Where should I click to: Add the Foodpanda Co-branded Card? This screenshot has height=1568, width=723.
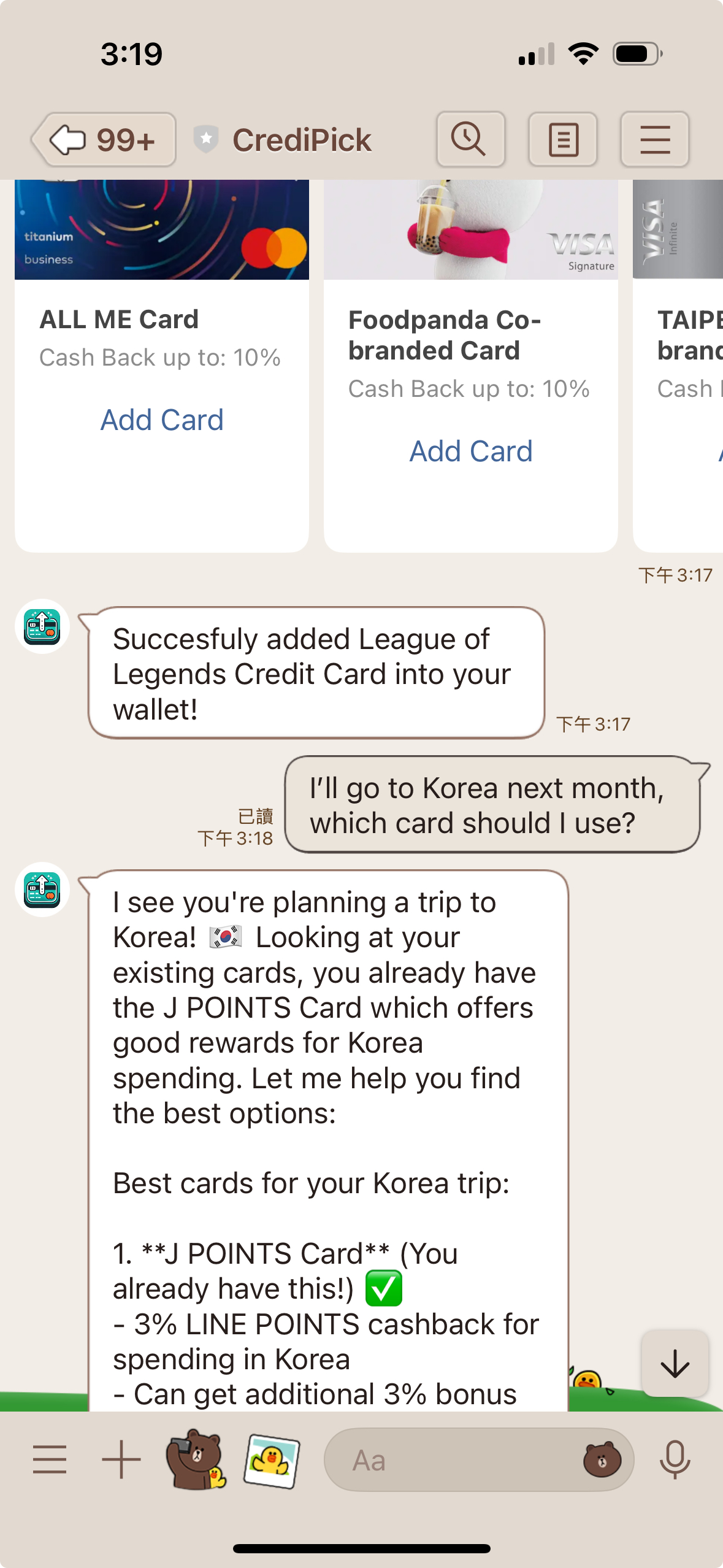coord(470,452)
